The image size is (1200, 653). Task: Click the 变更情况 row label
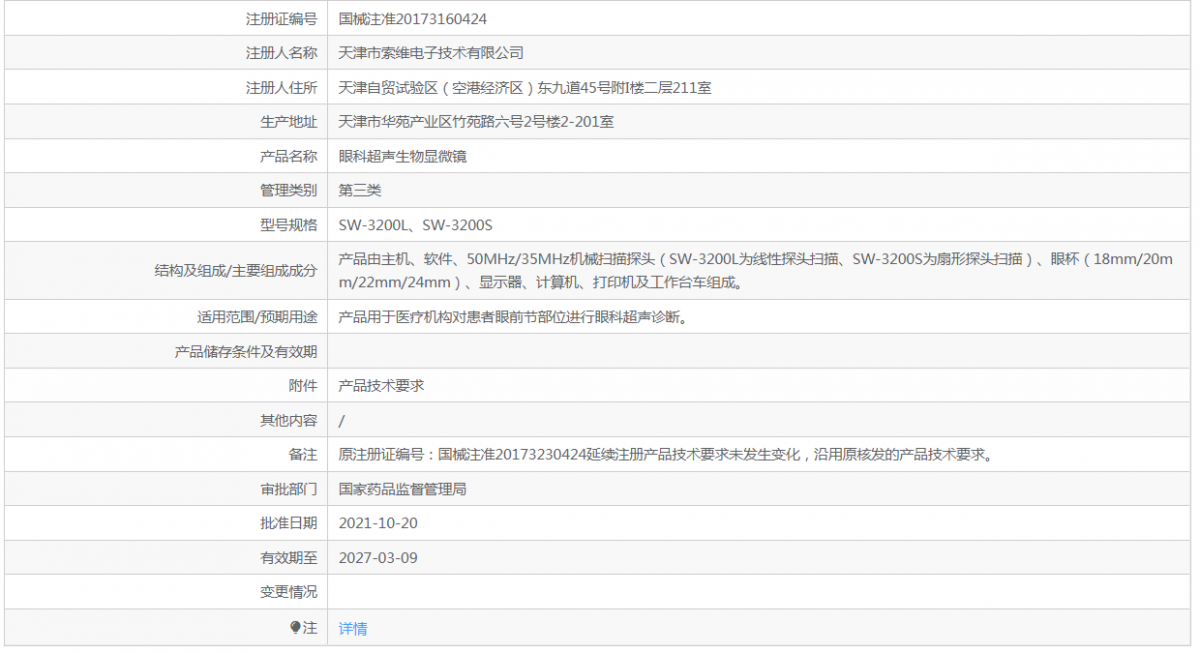[x=288, y=592]
